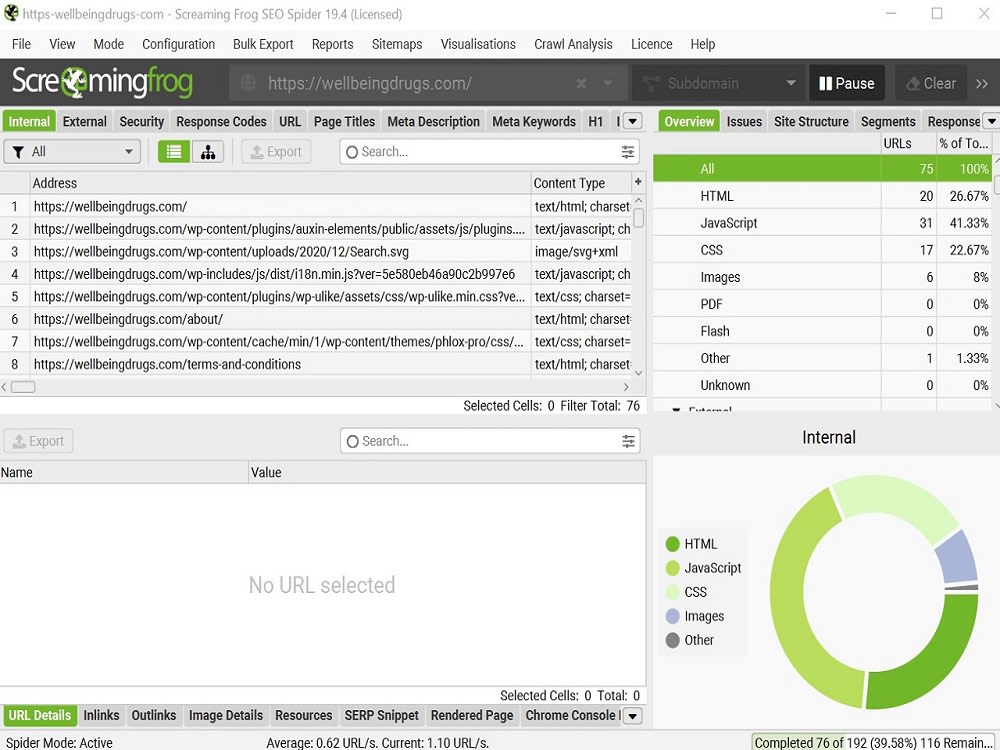Open the All filter dropdown
Image resolution: width=1000 pixels, height=750 pixels.
click(72, 152)
